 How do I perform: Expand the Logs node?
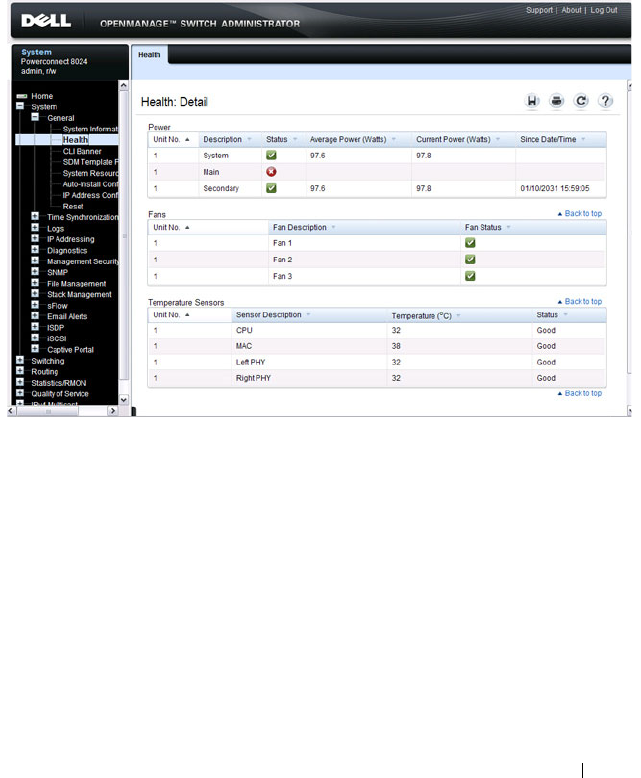point(35,227)
